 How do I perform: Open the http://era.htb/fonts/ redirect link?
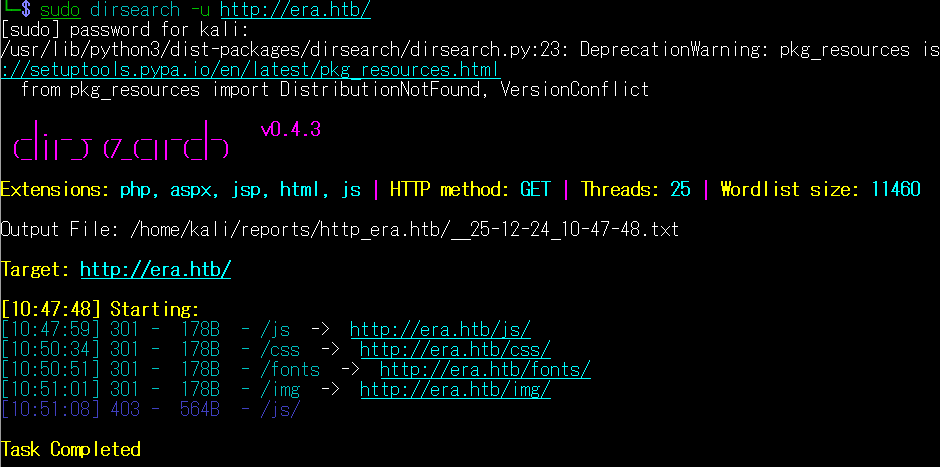pos(485,370)
